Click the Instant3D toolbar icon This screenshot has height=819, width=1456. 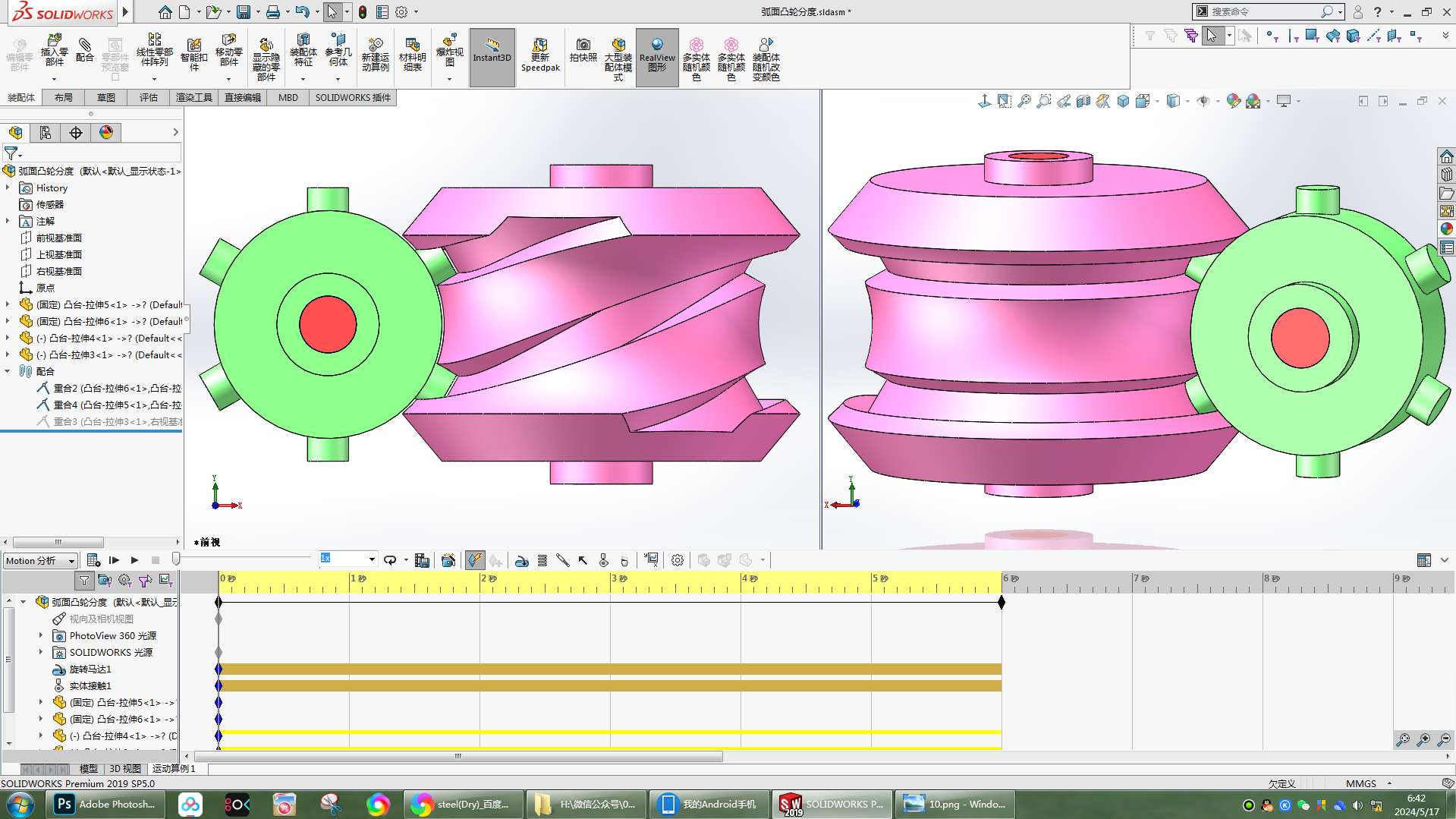pos(492,50)
